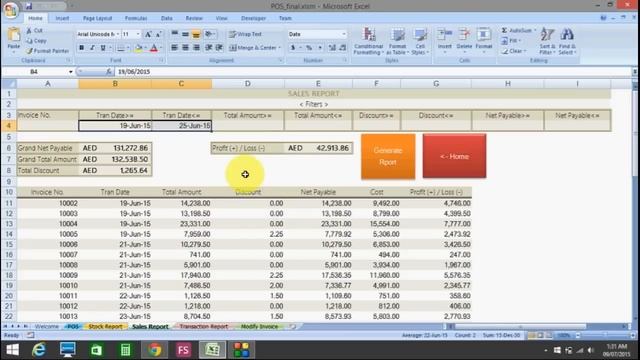Click Increase Indent icon

(x=219, y=48)
